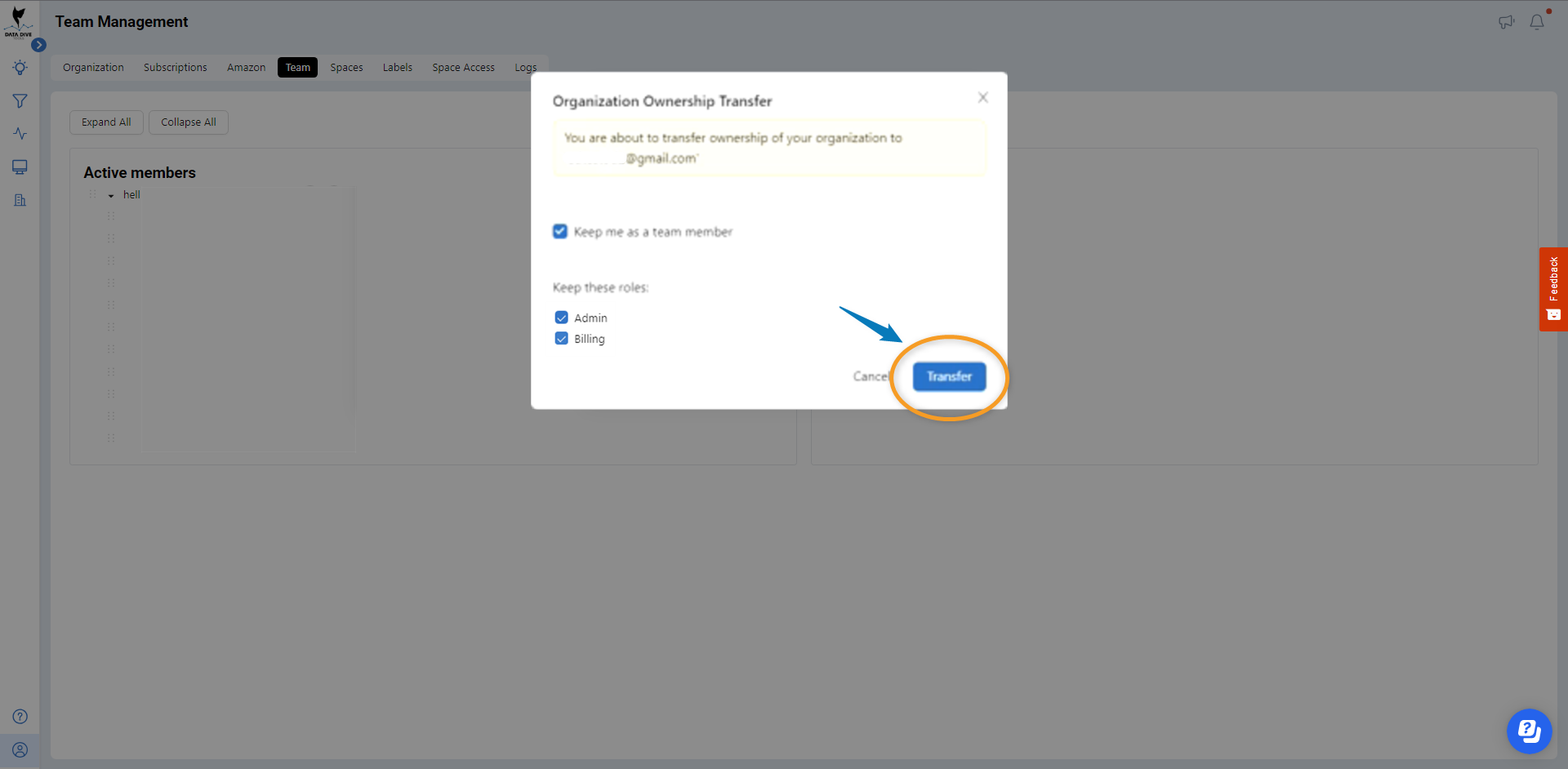The height and width of the screenshot is (769, 1568).
Task: Collapse the hell tree node arrow
Action: (x=111, y=196)
